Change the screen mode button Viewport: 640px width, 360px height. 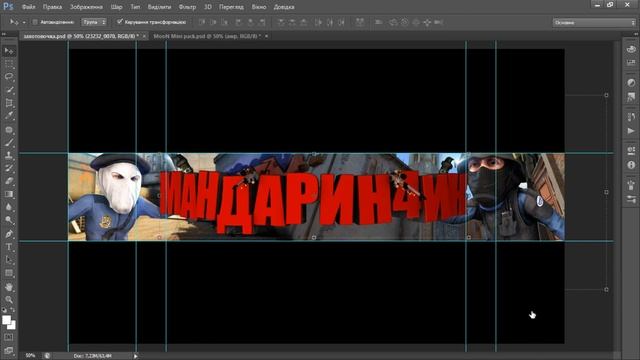(9, 350)
